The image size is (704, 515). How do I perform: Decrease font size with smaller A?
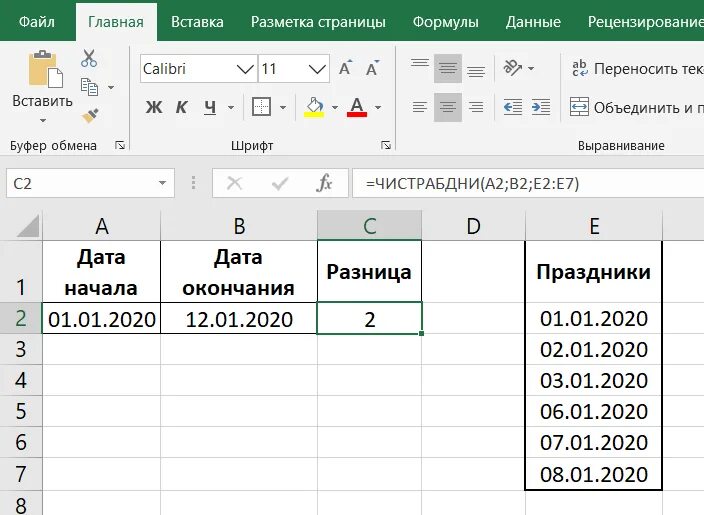(x=372, y=68)
